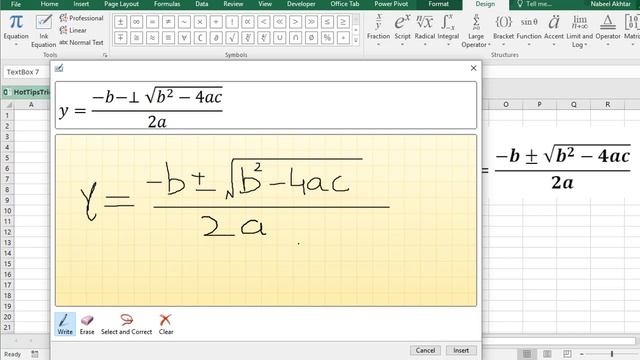This screenshot has height=360, width=640.
Task: Open the Operator structures dropdown
Action: pyautogui.click(x=608, y=30)
